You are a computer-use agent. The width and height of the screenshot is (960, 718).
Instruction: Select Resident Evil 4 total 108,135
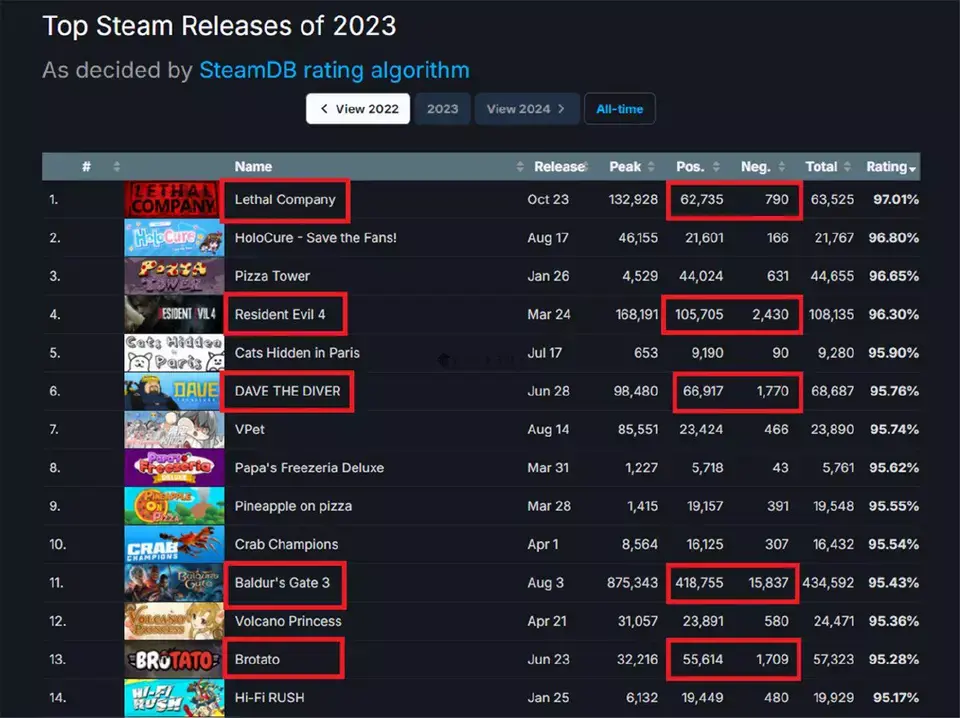click(x=831, y=315)
